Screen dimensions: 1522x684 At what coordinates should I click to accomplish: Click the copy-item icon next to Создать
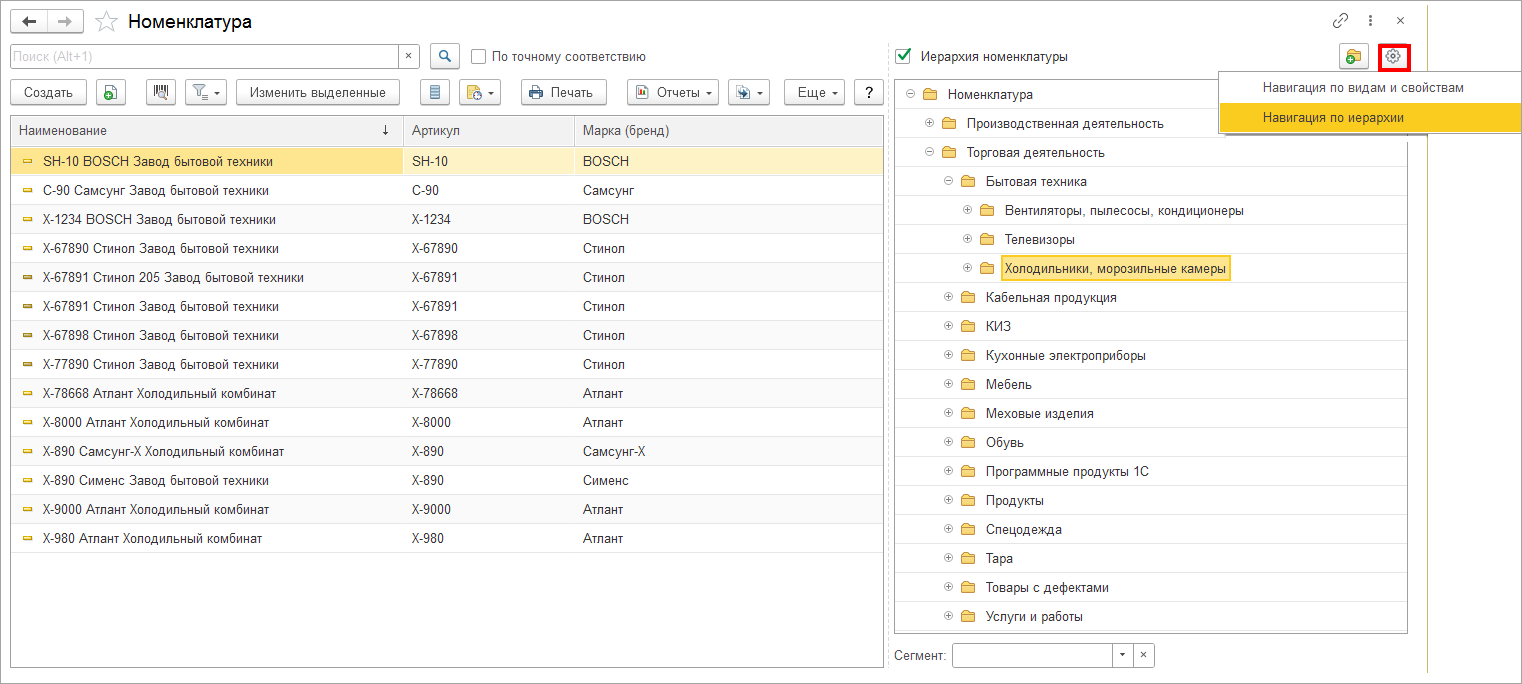[x=110, y=92]
